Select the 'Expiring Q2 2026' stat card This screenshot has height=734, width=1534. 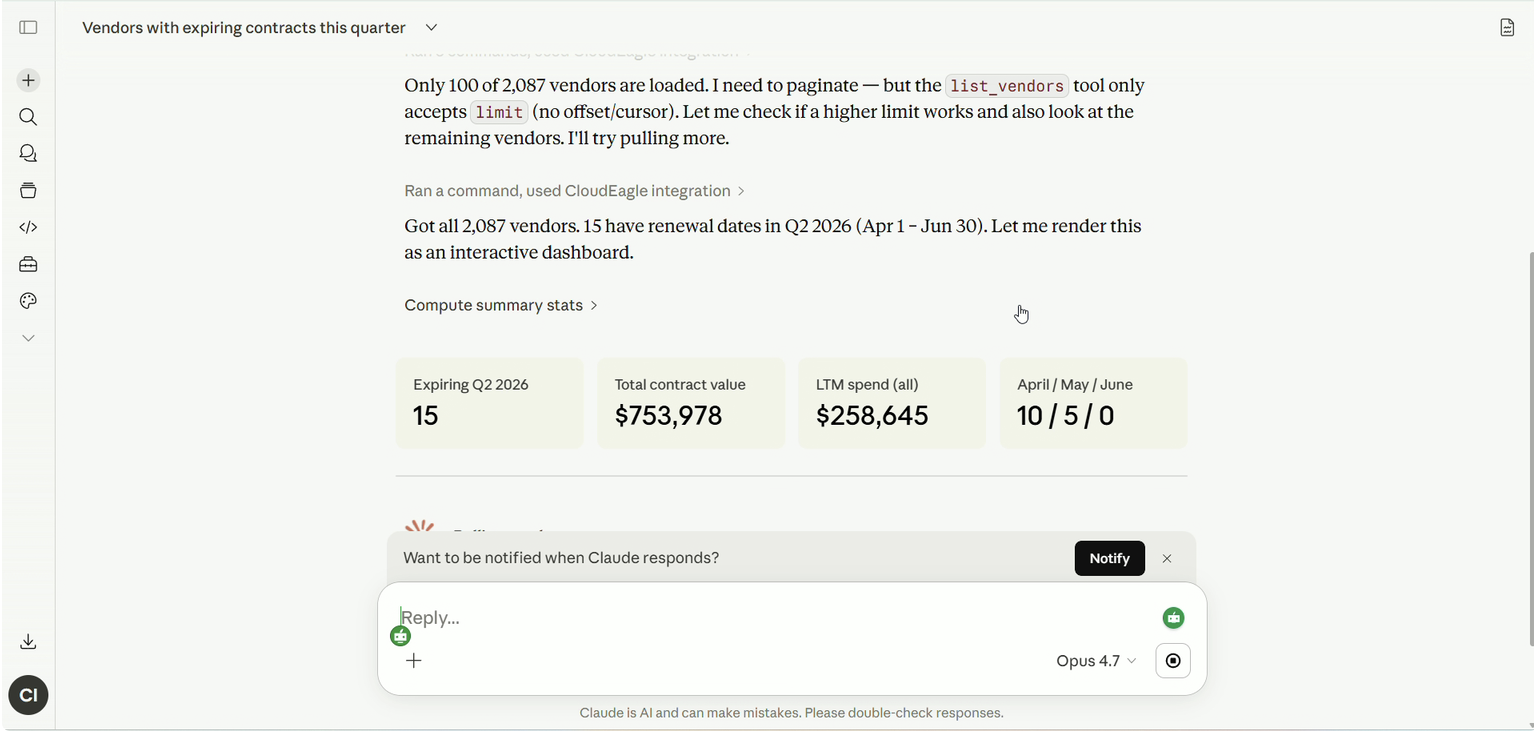[x=489, y=403]
